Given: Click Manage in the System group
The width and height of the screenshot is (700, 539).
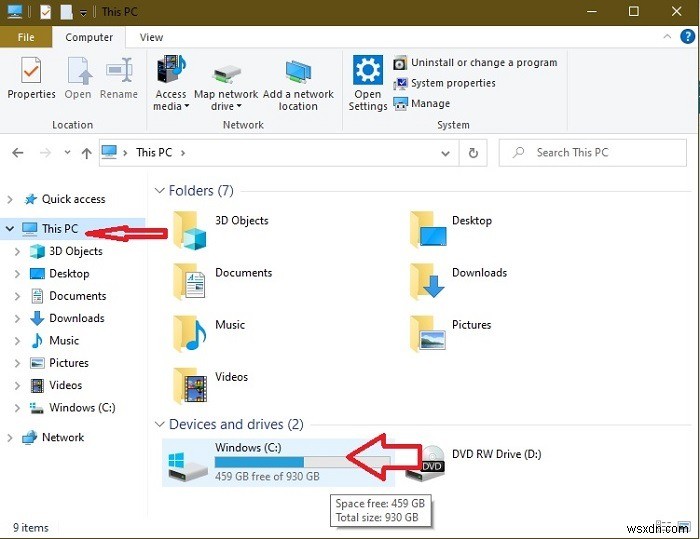Looking at the screenshot, I should click(x=421, y=104).
